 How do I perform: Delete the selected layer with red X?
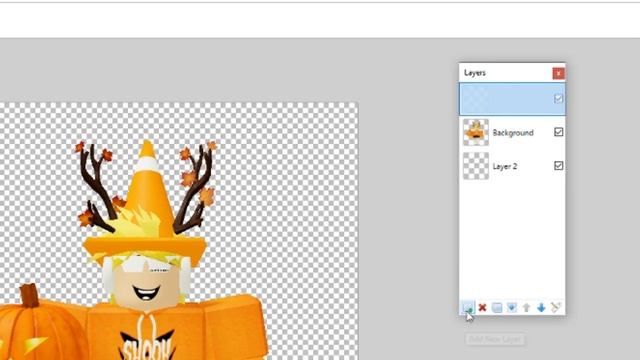click(x=482, y=307)
